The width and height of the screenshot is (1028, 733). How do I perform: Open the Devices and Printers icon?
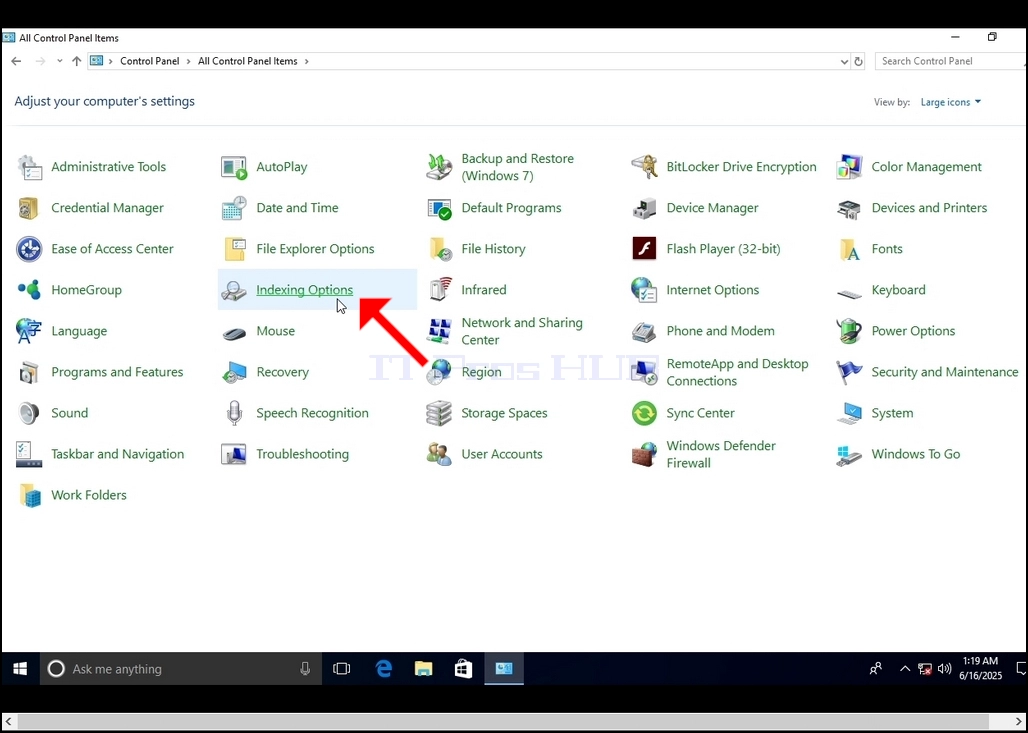[850, 208]
